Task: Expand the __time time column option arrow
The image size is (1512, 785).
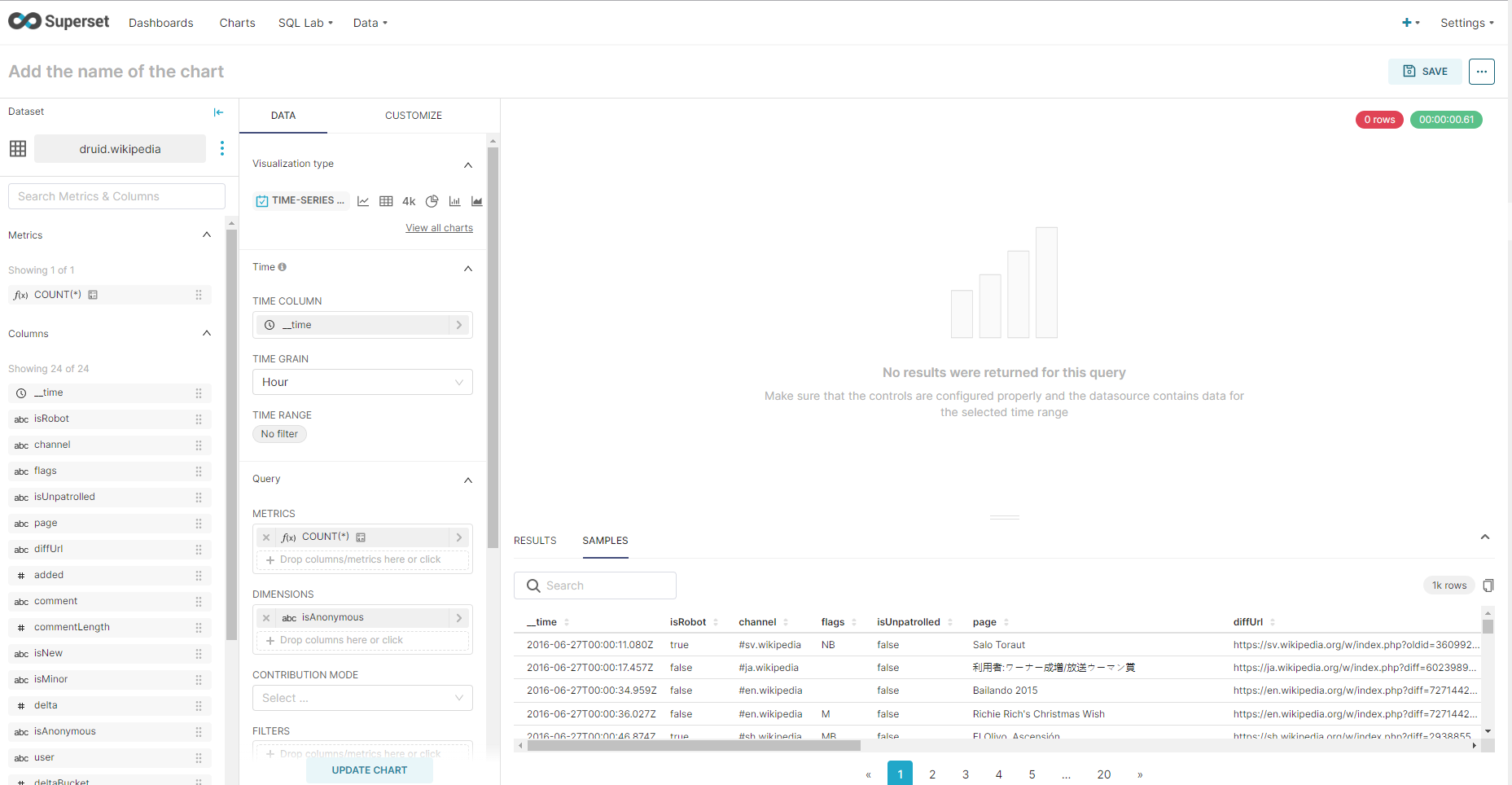Action: [459, 325]
